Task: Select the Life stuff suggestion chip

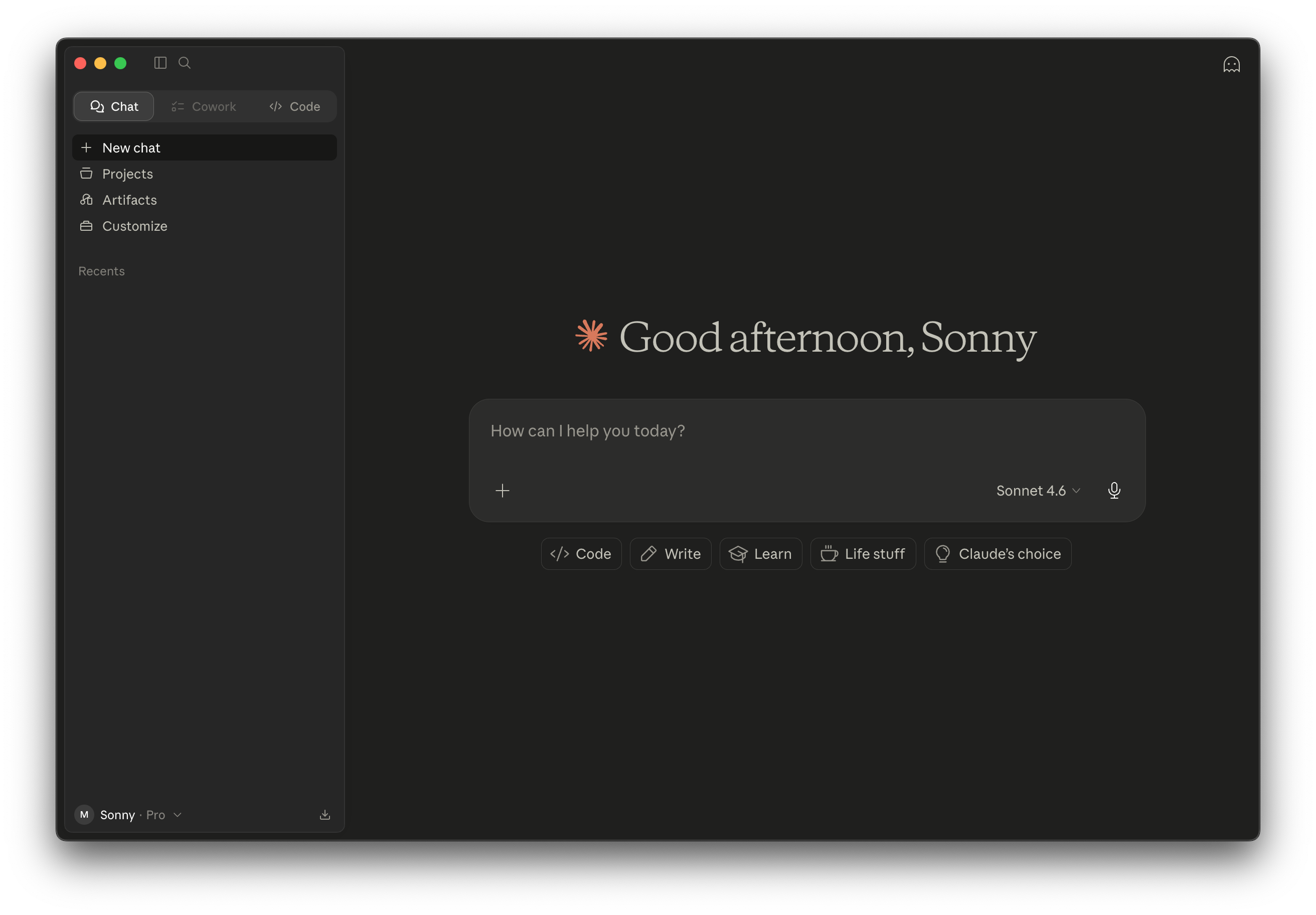Action: pyautogui.click(x=863, y=554)
